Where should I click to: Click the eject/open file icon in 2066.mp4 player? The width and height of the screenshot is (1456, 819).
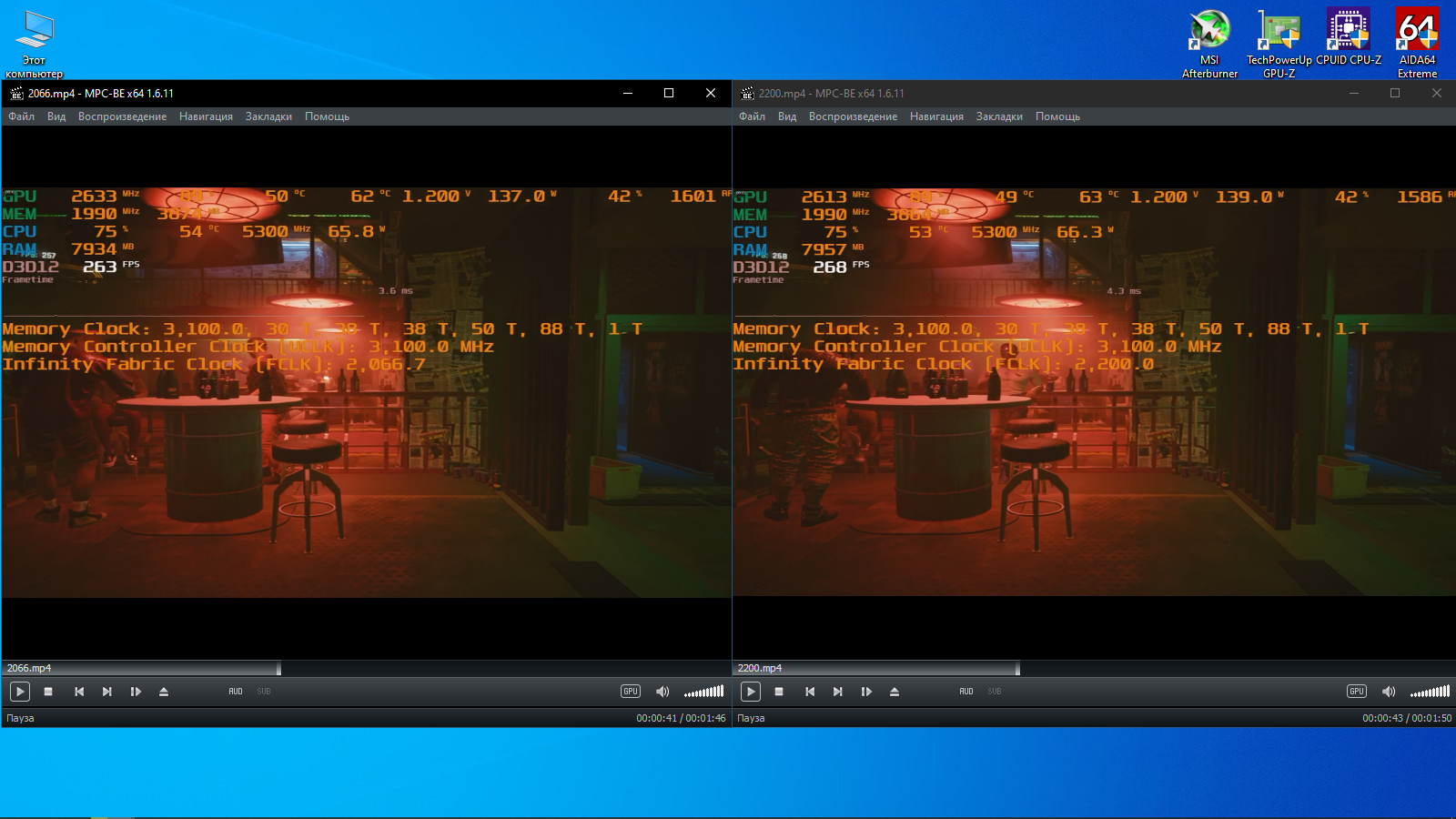tap(164, 692)
